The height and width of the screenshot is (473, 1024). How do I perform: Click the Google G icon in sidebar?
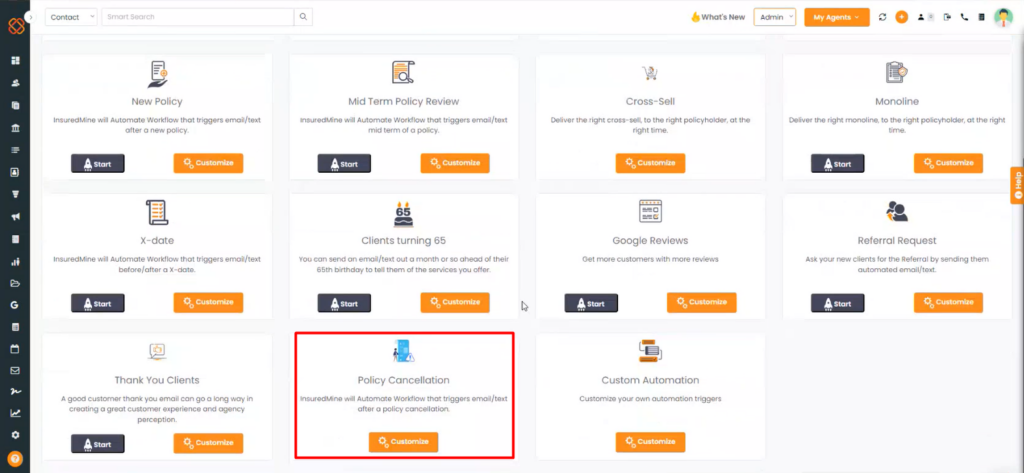click(15, 305)
